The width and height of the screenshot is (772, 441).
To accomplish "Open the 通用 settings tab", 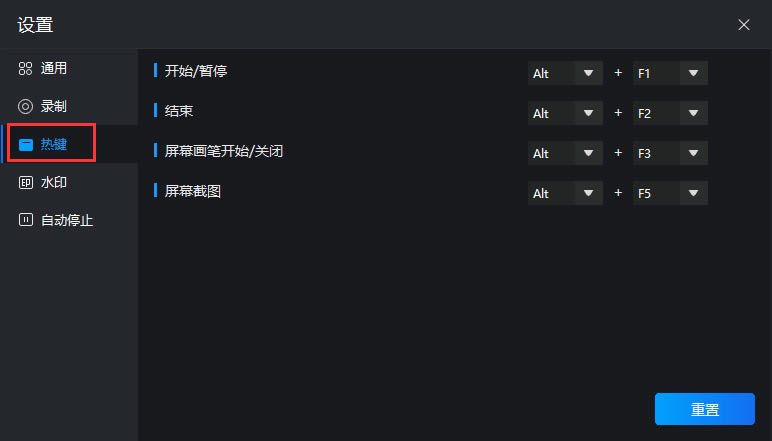I will (x=54, y=69).
